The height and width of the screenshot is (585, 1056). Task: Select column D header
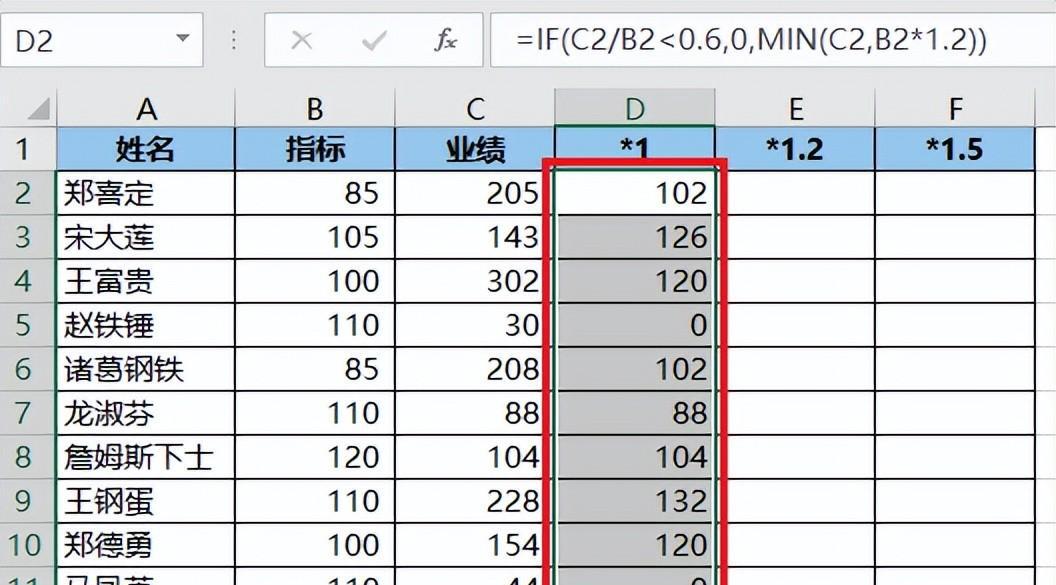[x=634, y=108]
